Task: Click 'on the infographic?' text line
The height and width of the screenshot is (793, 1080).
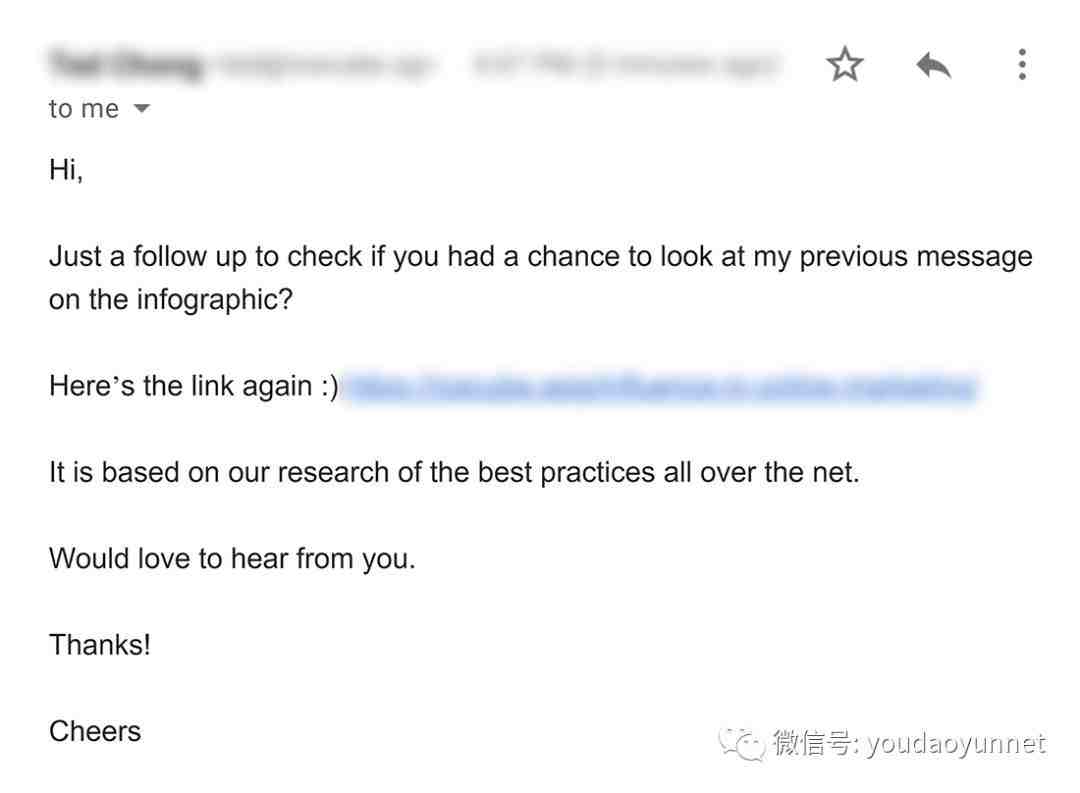Action: pos(171,300)
